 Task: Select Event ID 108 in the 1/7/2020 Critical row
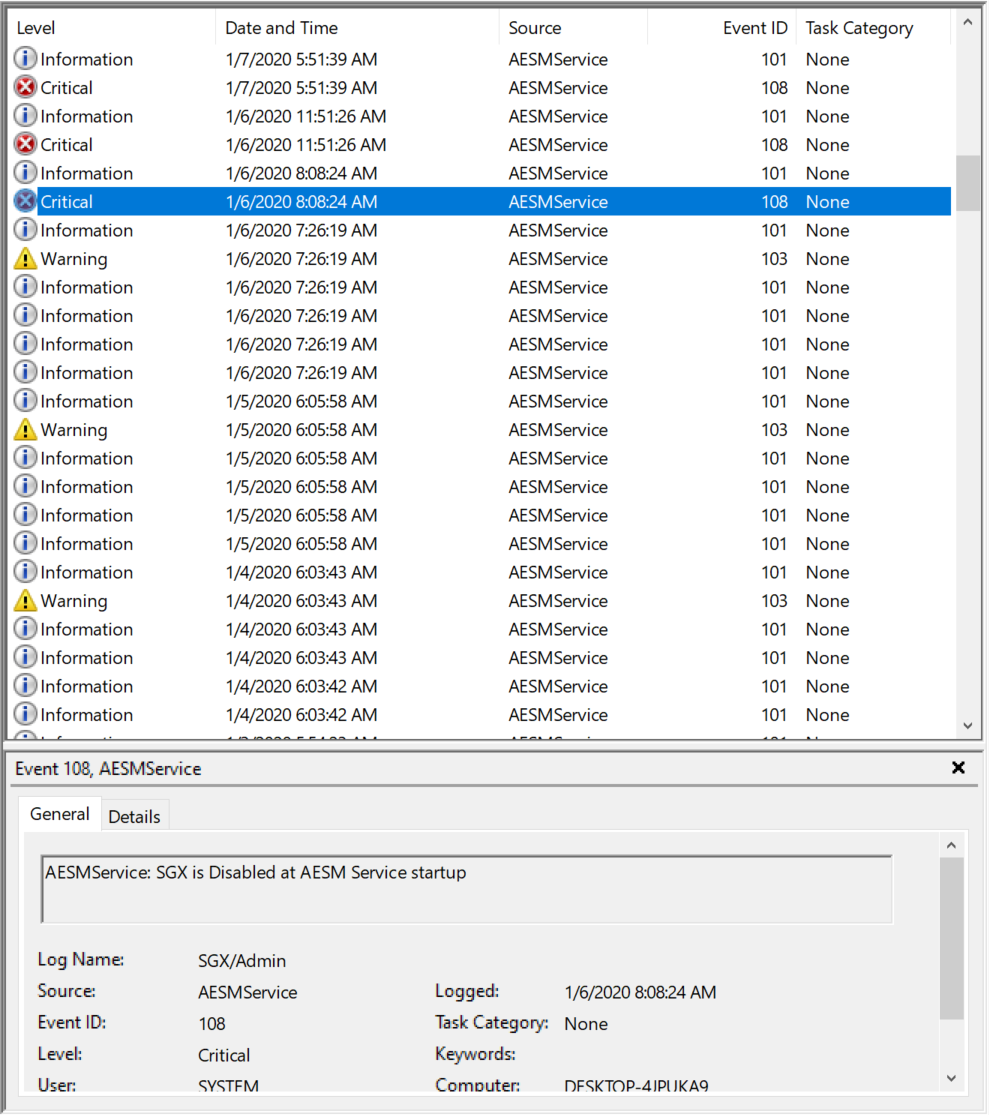(774, 87)
